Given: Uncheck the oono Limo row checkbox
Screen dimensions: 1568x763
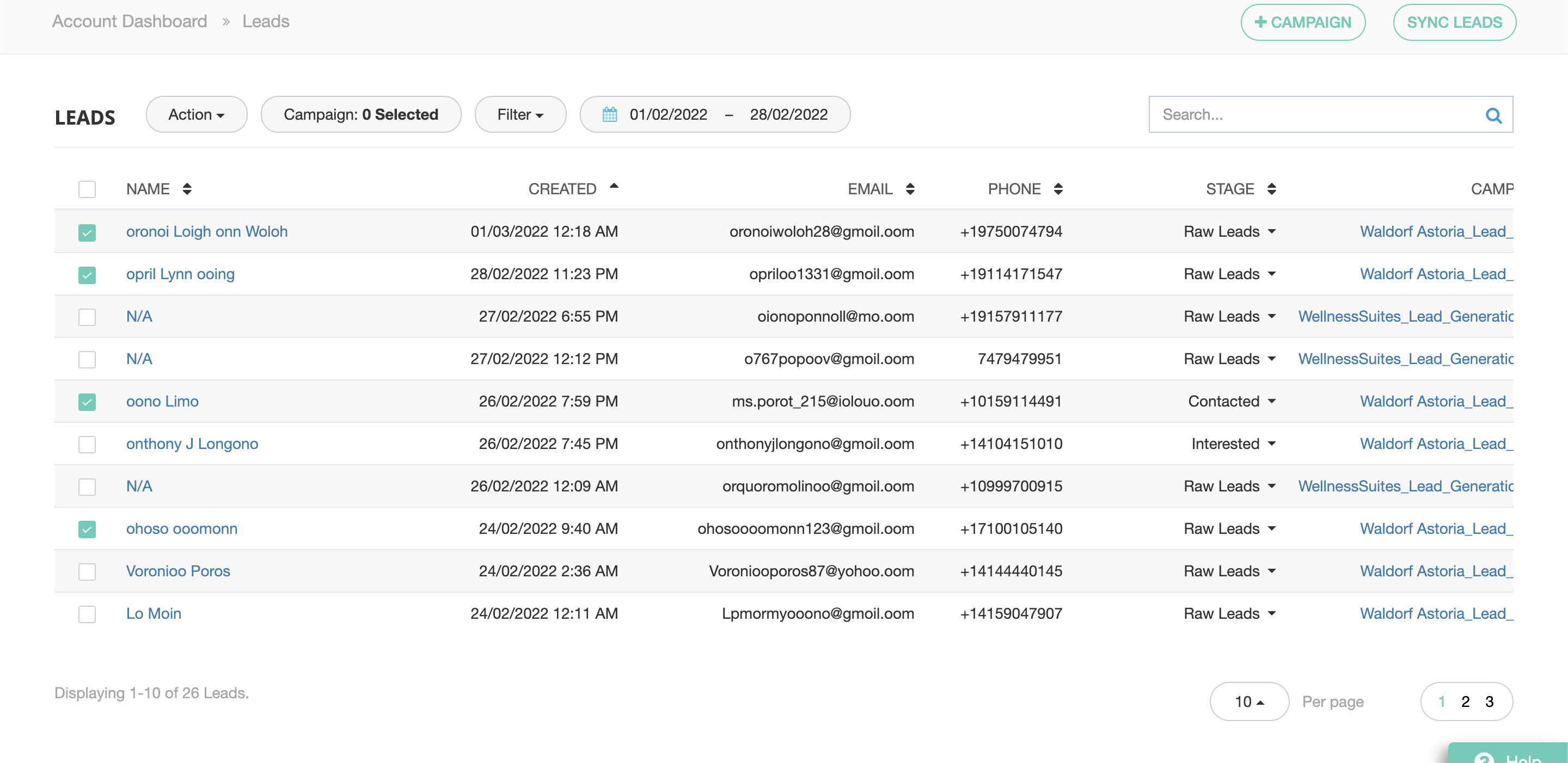Looking at the screenshot, I should tap(87, 402).
